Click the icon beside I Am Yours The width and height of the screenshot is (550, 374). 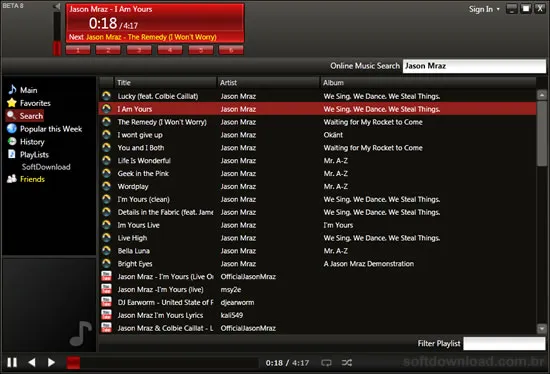(106, 109)
